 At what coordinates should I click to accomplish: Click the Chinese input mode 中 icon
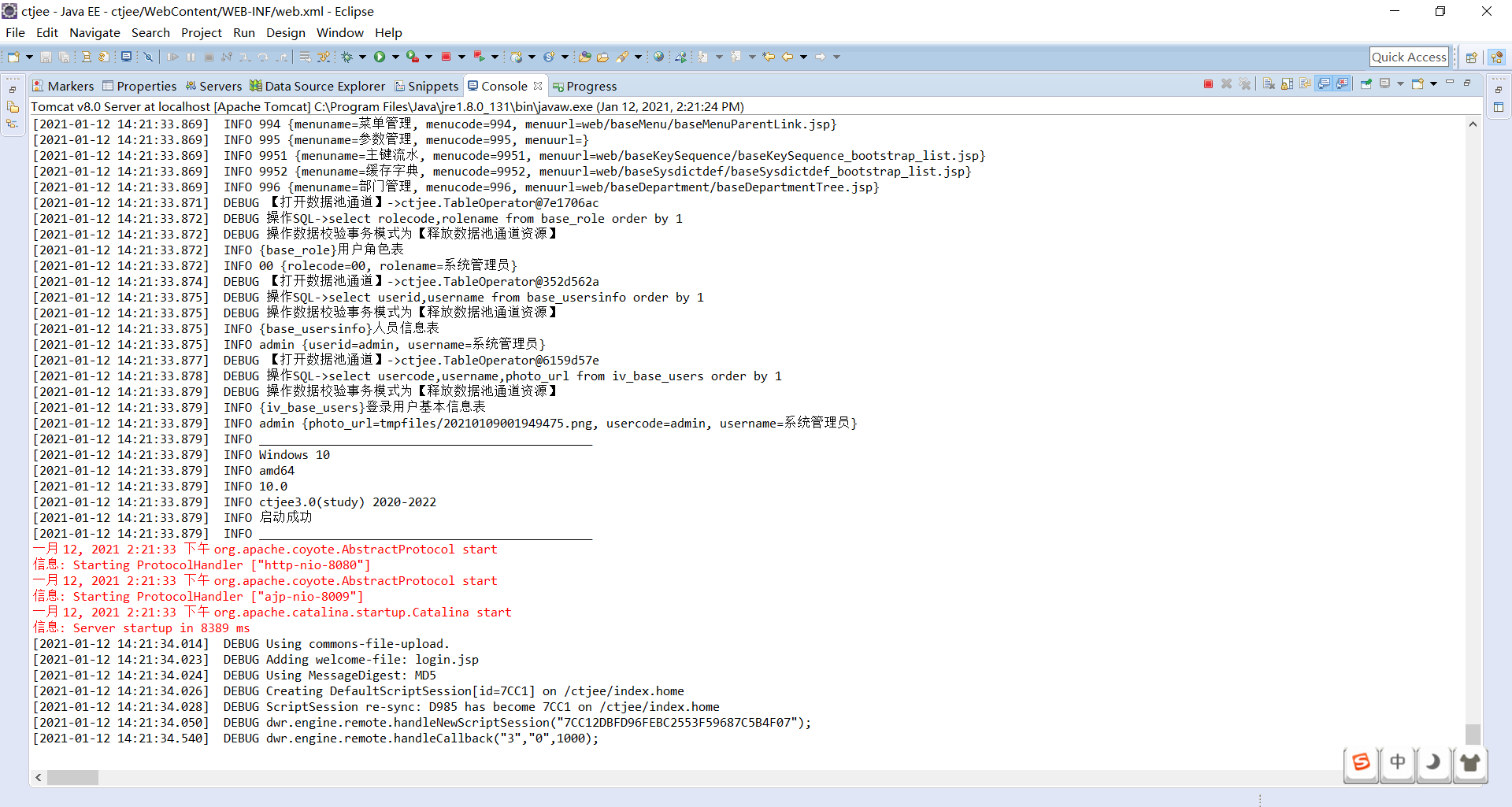1398,762
